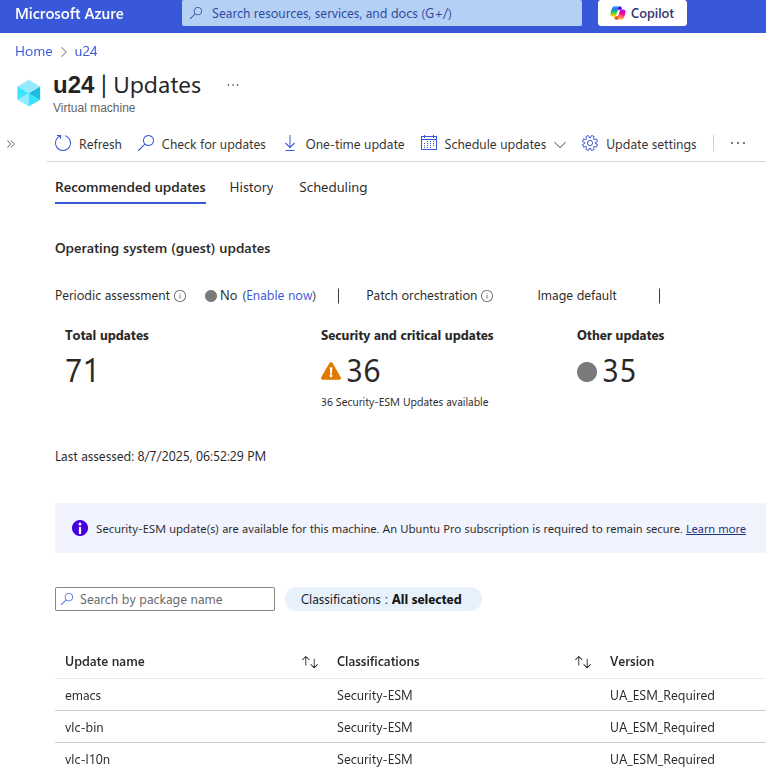
Task: Click the orange warning icon beside 36
Action: [x=330, y=371]
